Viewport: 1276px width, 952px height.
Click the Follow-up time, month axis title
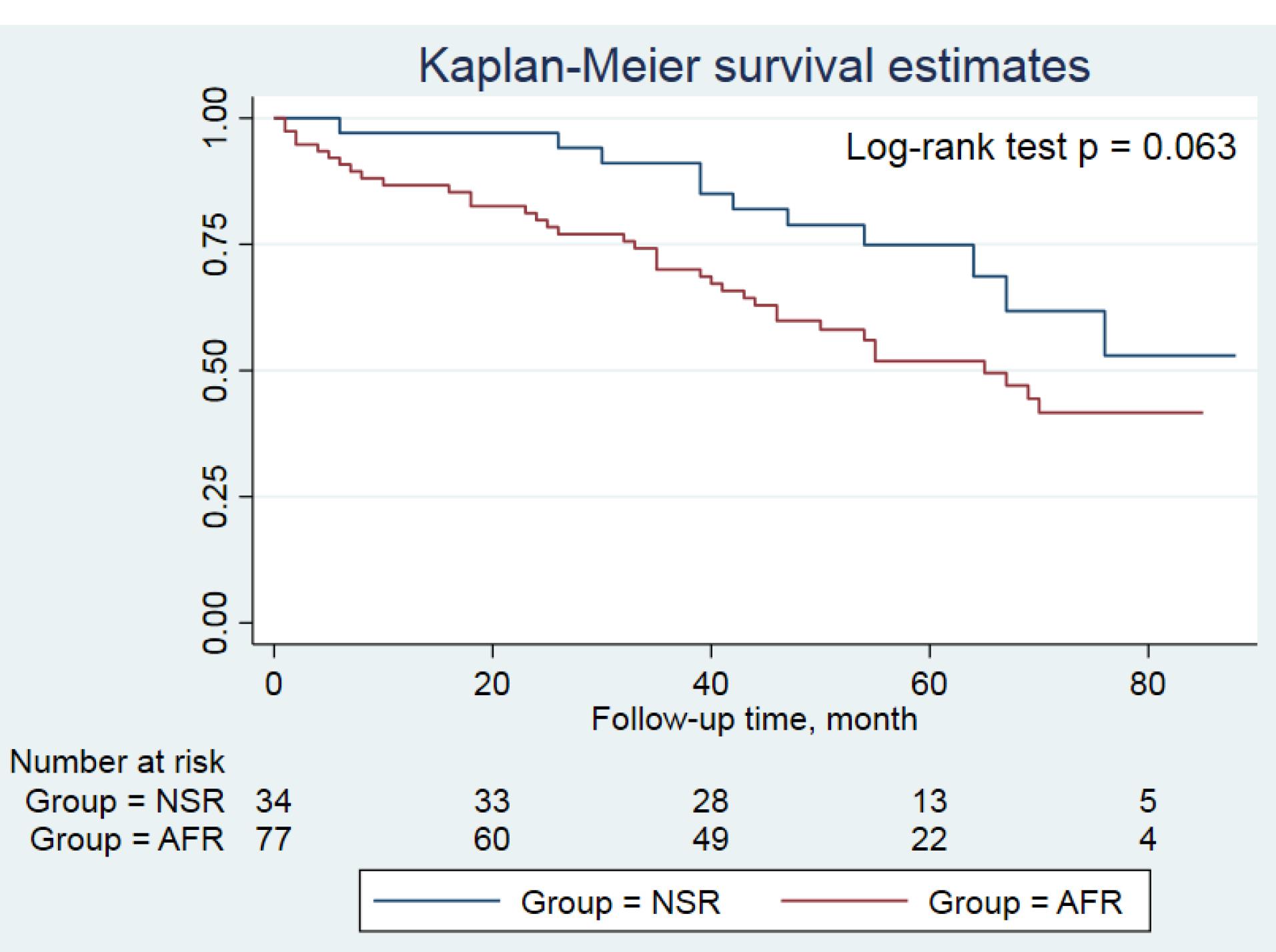coord(754,719)
